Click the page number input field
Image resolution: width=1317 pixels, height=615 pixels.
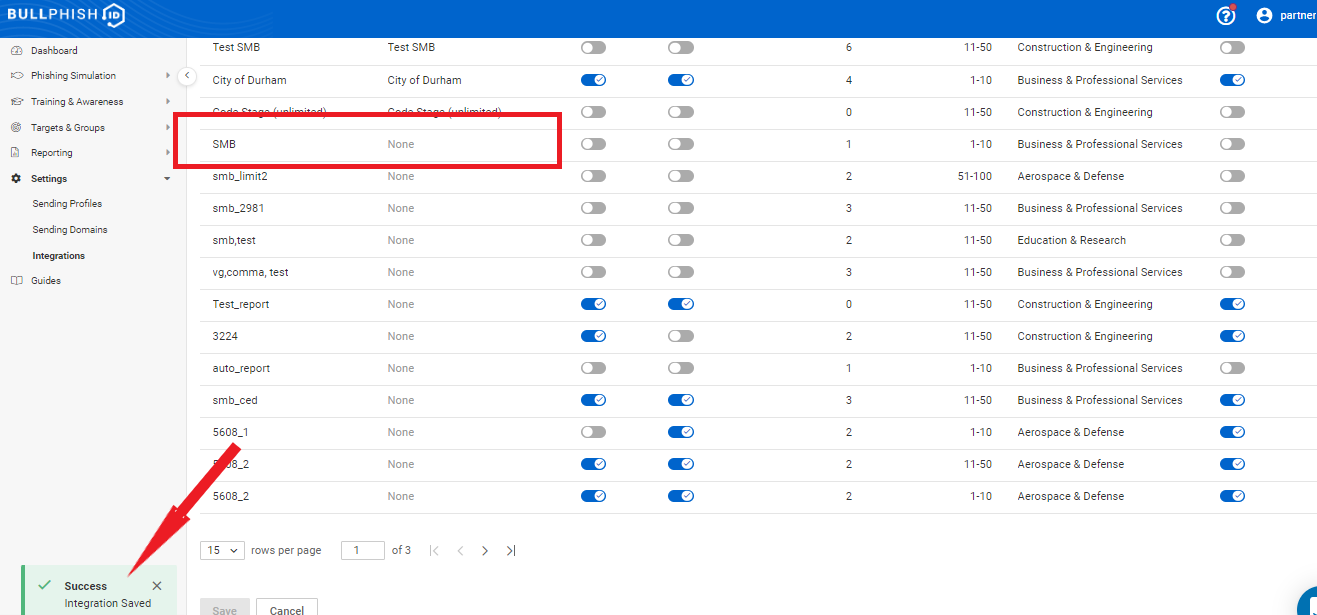click(x=363, y=550)
